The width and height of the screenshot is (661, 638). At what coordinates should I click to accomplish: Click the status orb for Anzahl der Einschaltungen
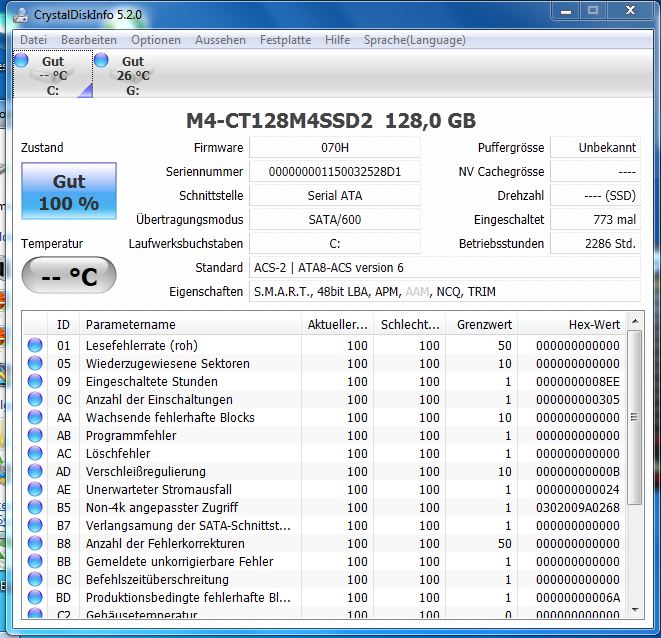click(35, 399)
